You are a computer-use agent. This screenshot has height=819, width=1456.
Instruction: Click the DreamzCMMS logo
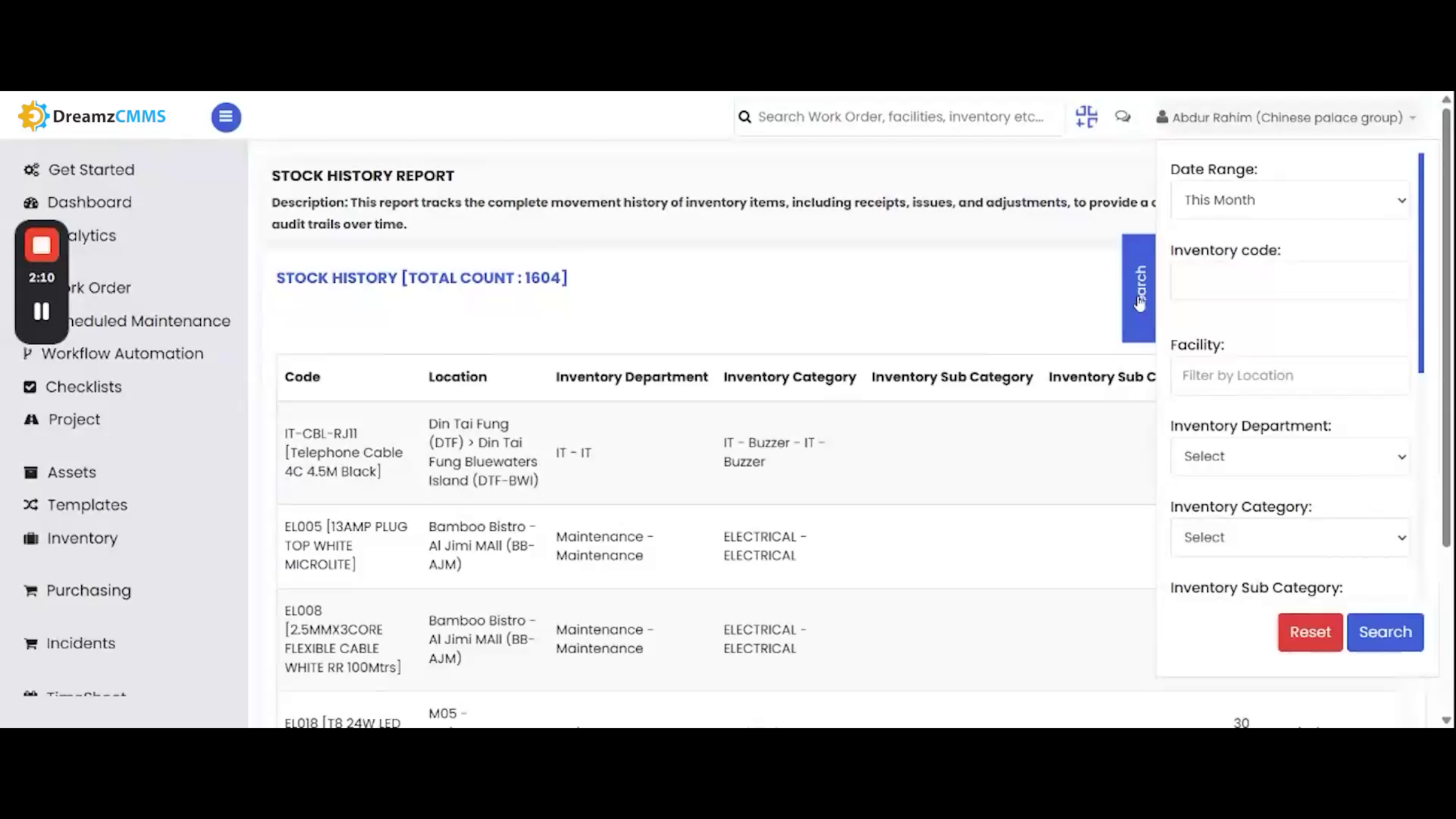click(x=92, y=116)
